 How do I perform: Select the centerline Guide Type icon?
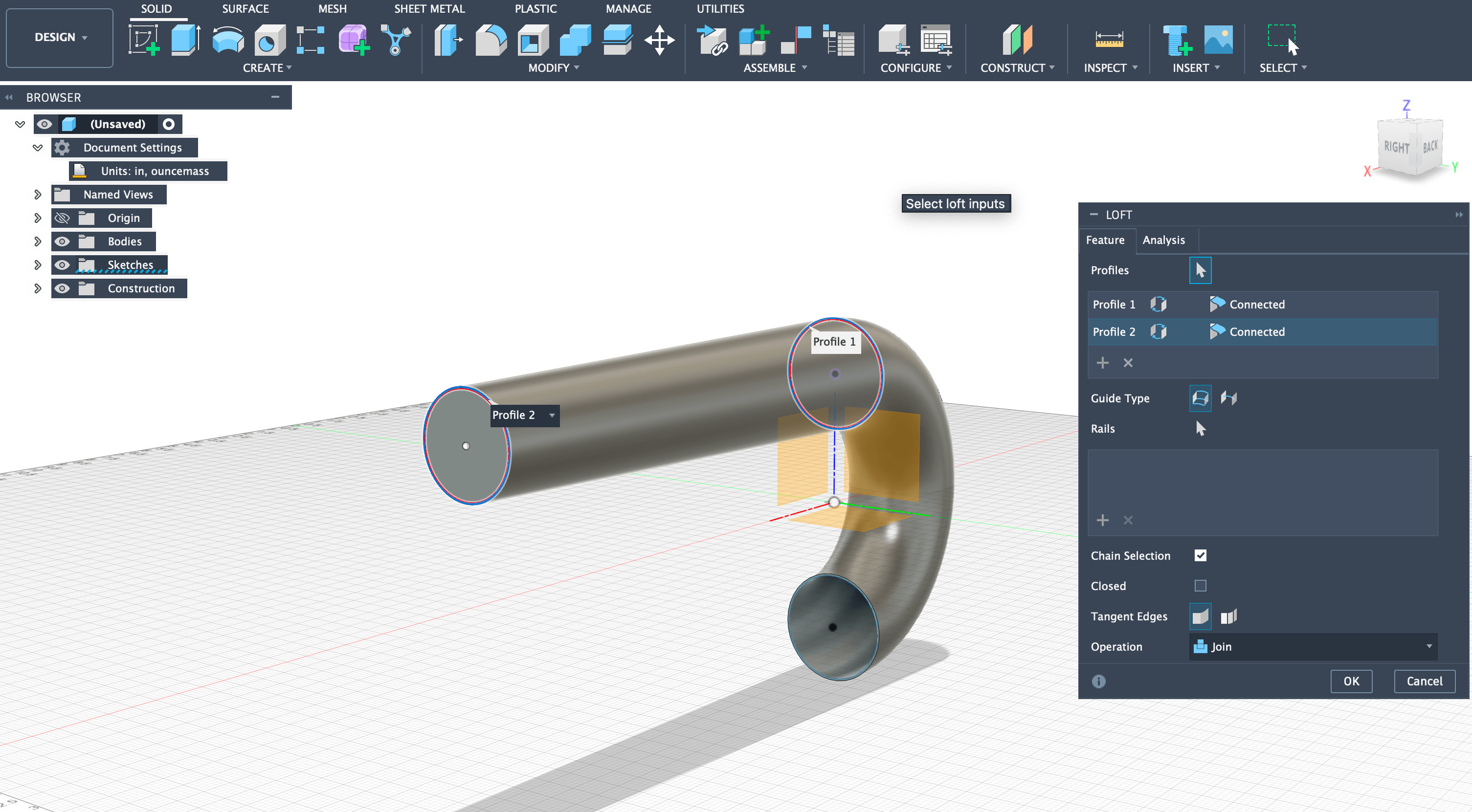(1229, 398)
